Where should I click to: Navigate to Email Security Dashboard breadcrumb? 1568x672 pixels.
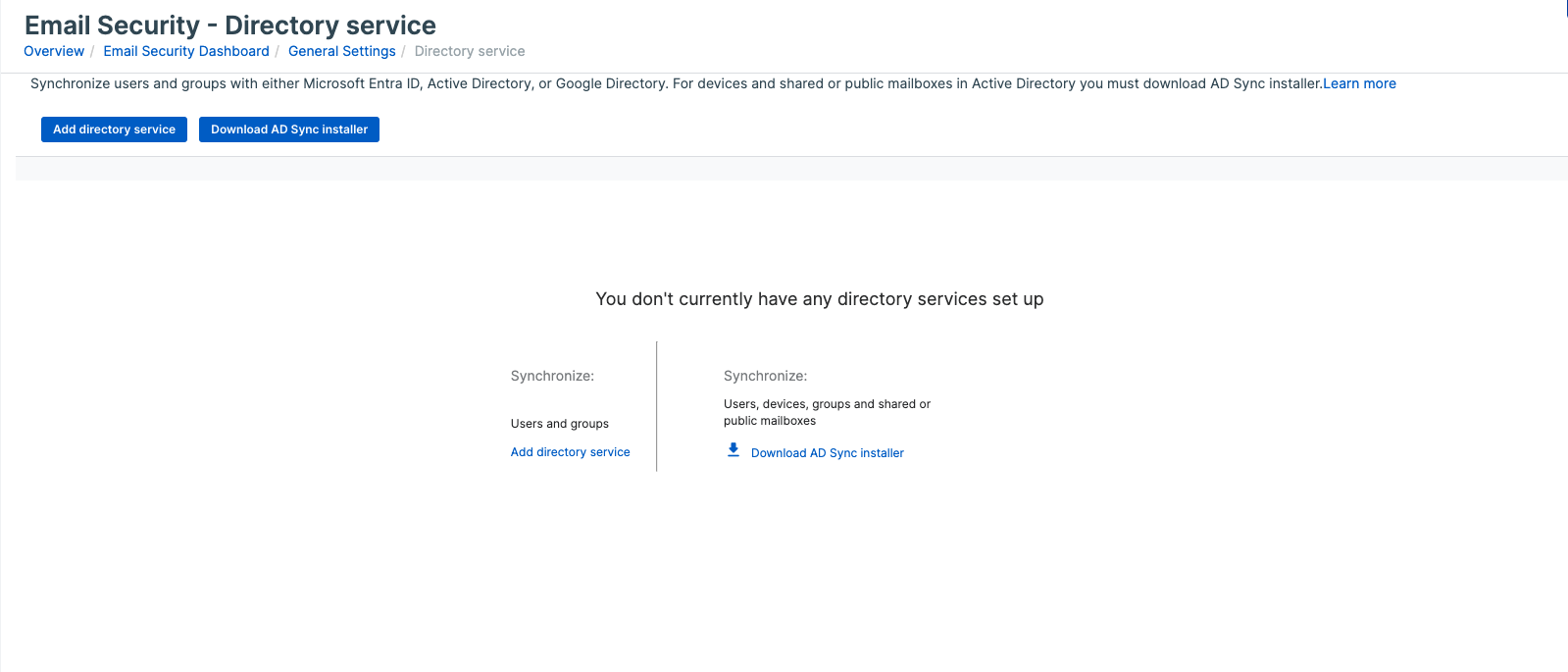(x=186, y=51)
